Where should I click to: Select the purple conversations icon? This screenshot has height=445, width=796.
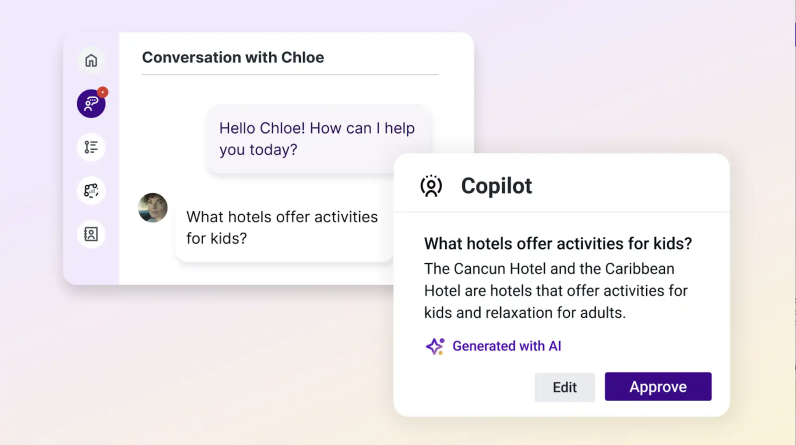pyautogui.click(x=91, y=104)
